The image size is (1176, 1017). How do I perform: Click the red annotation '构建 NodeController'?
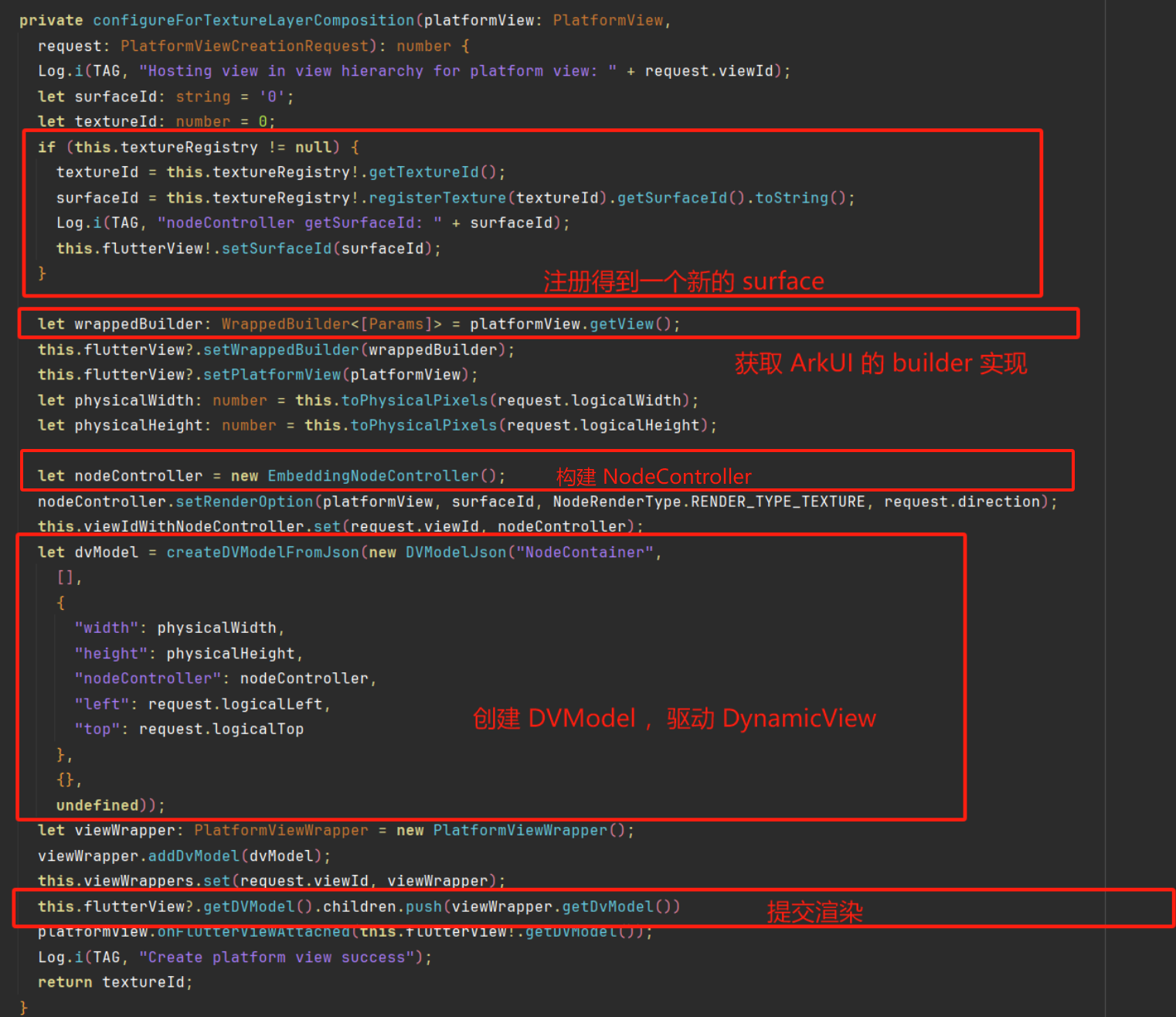[x=653, y=477]
